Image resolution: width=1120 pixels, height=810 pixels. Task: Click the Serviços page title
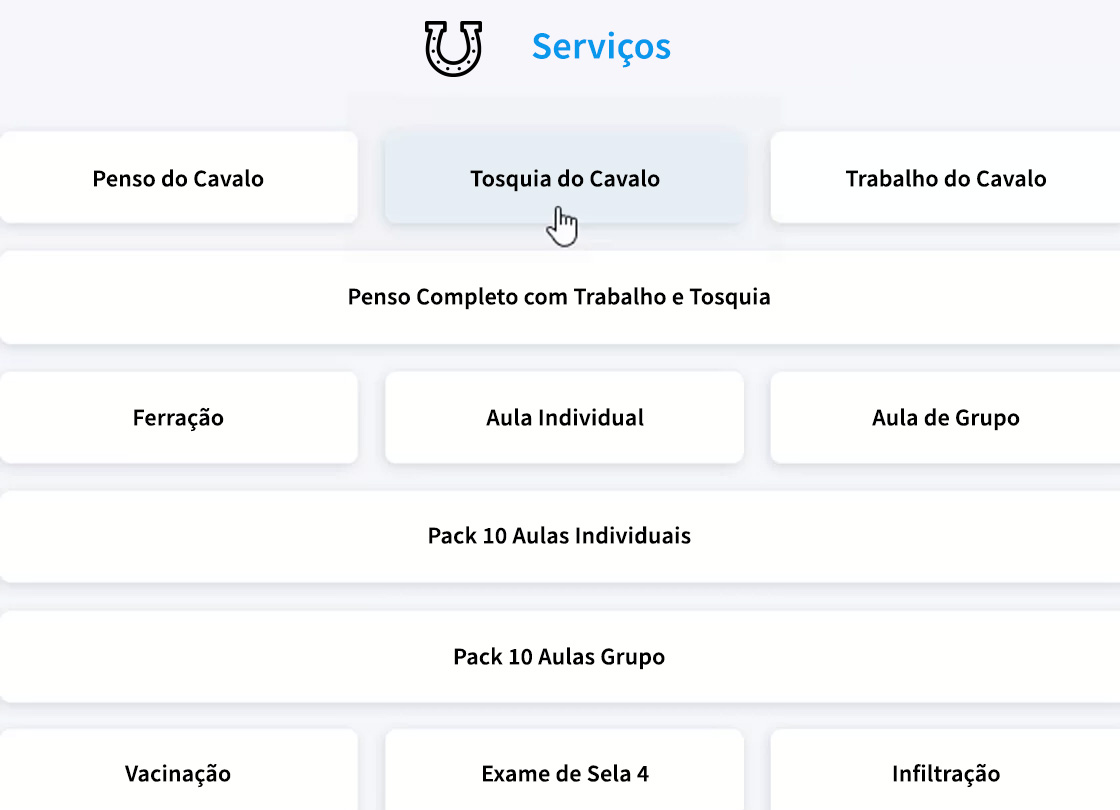(x=601, y=46)
